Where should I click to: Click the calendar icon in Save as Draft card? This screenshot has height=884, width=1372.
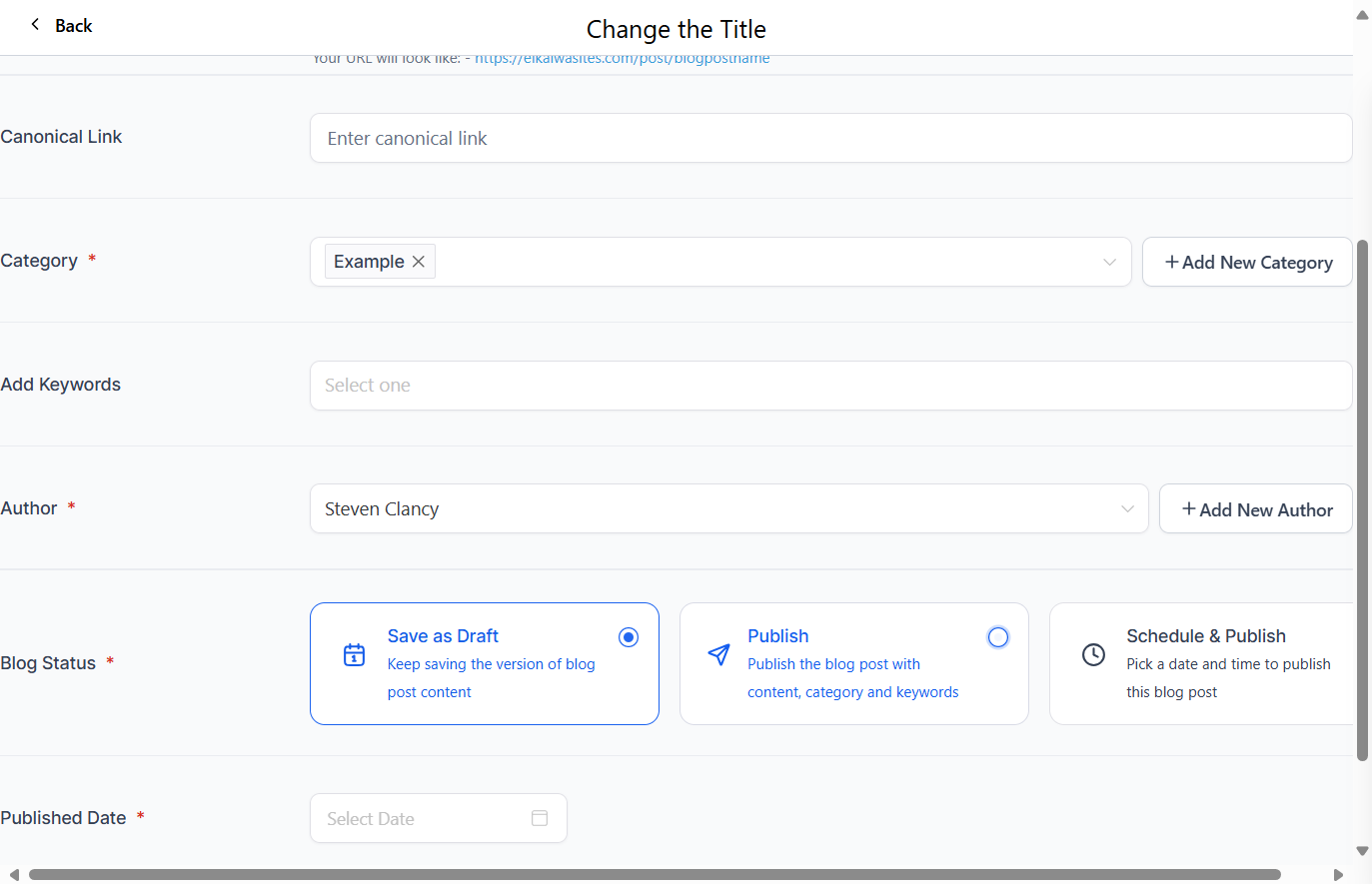click(355, 655)
